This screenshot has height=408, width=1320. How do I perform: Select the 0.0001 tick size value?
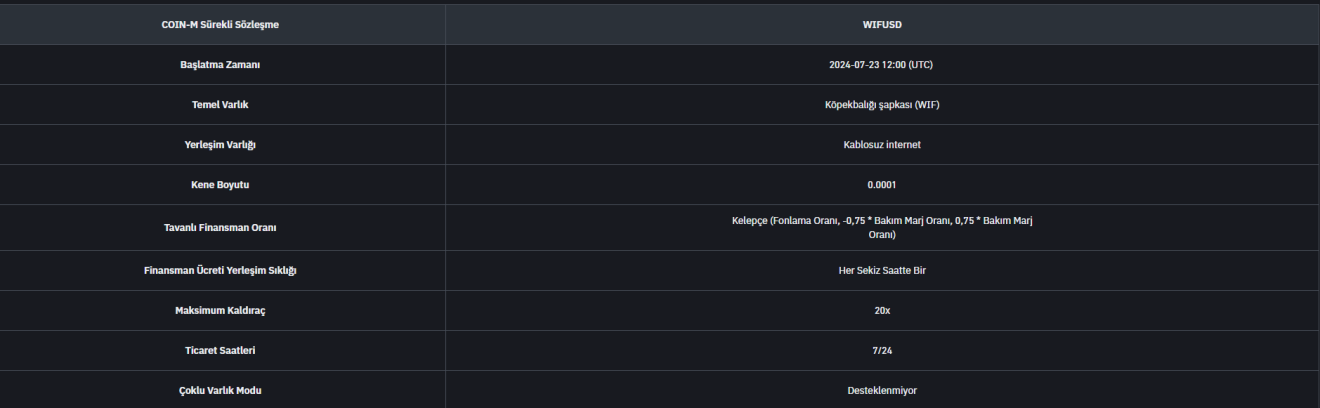coord(881,185)
